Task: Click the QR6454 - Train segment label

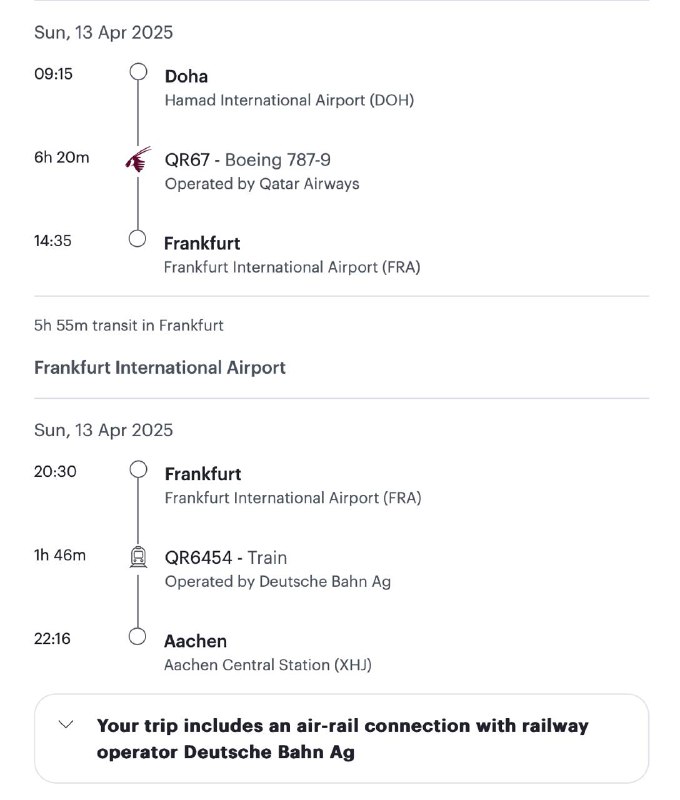Action: click(225, 558)
